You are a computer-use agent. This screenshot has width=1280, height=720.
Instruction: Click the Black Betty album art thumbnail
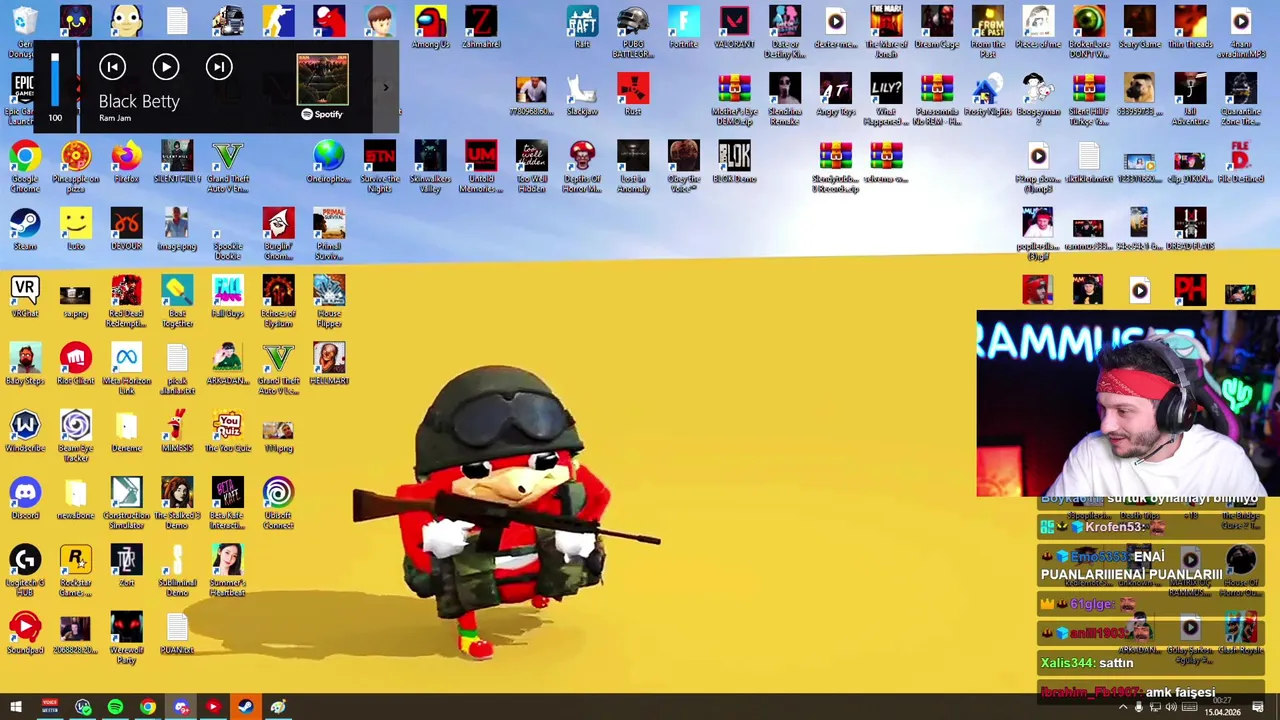tap(322, 80)
